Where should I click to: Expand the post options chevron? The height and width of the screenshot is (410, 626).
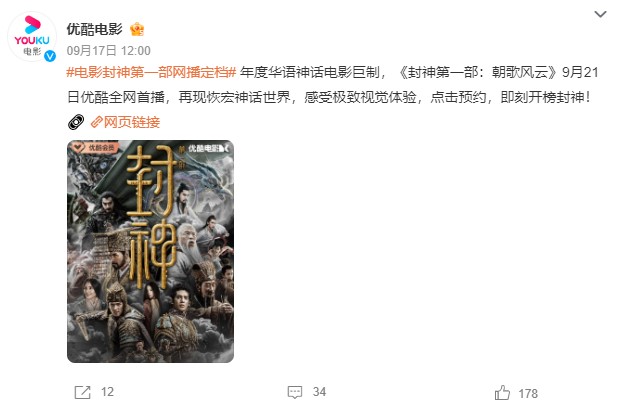click(x=600, y=14)
